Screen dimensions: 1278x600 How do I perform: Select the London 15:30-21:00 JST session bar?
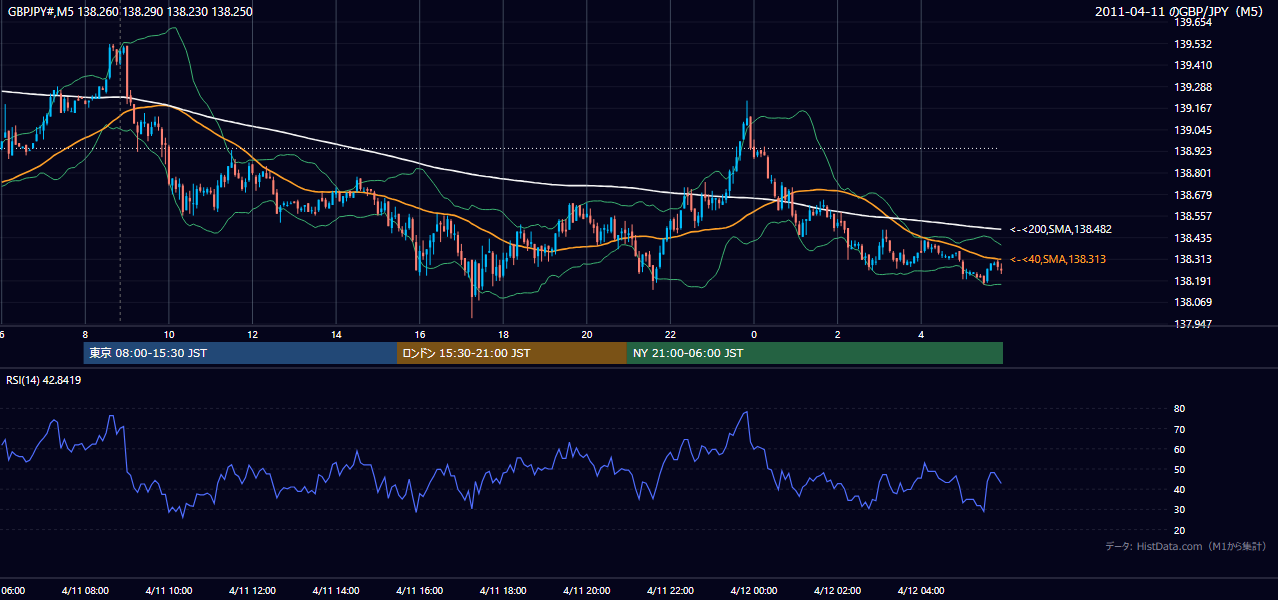512,353
